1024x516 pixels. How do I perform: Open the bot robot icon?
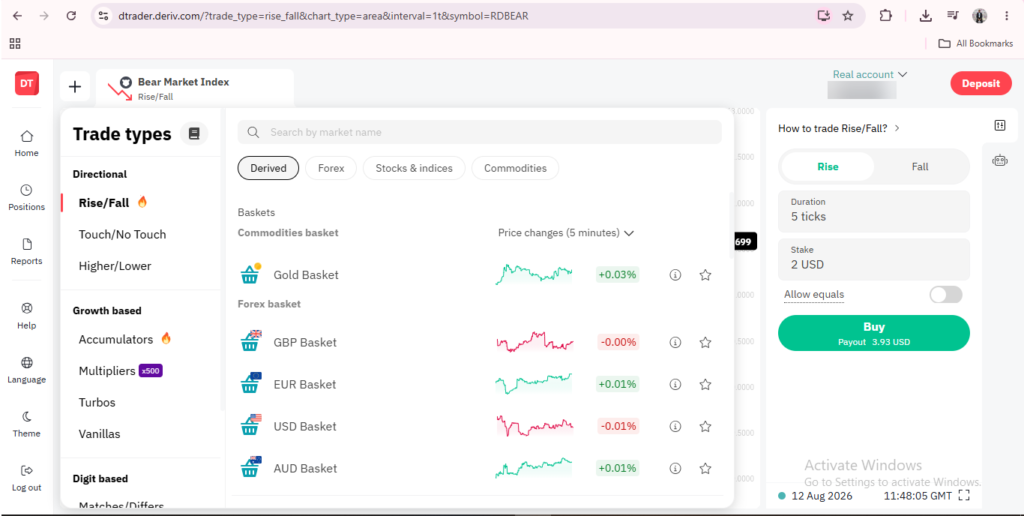(1000, 160)
